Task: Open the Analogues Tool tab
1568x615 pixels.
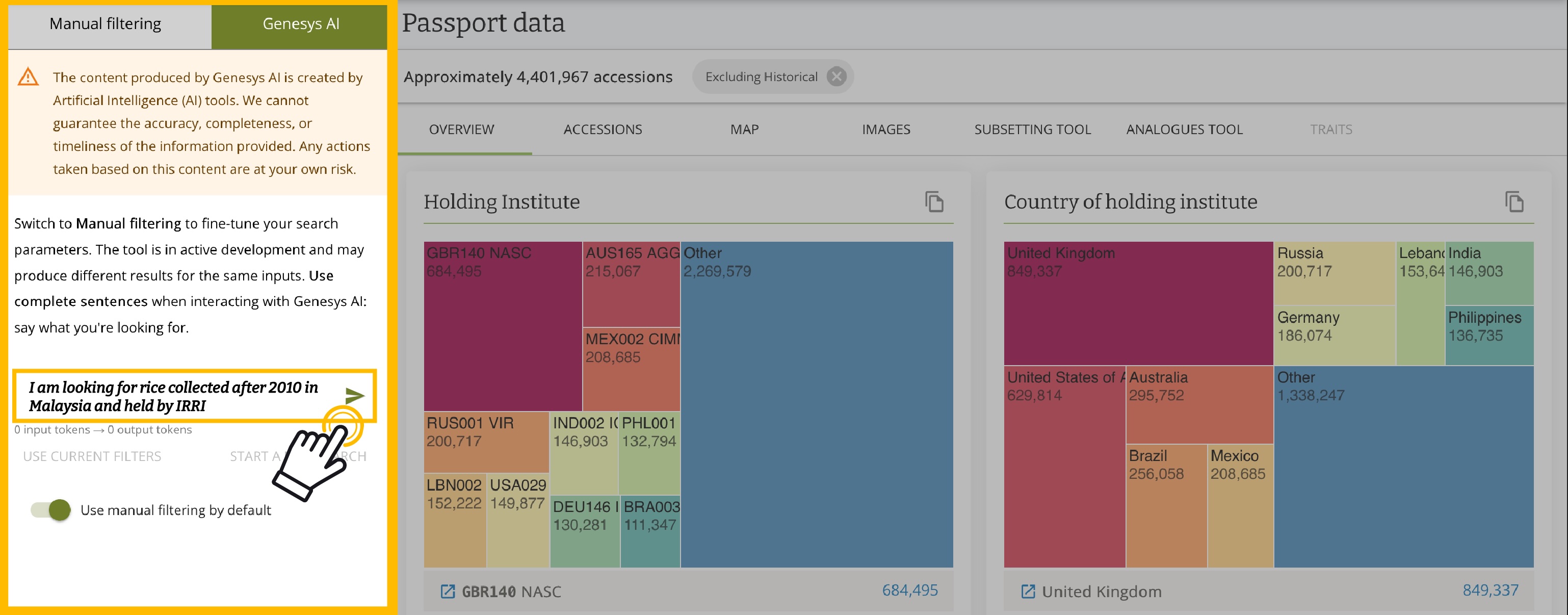Action: click(x=1184, y=130)
